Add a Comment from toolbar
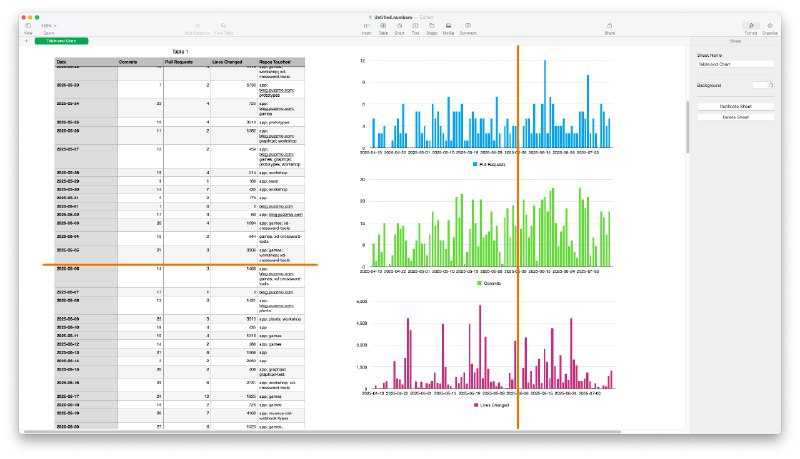Screen dimensions: 800x459 point(468,25)
